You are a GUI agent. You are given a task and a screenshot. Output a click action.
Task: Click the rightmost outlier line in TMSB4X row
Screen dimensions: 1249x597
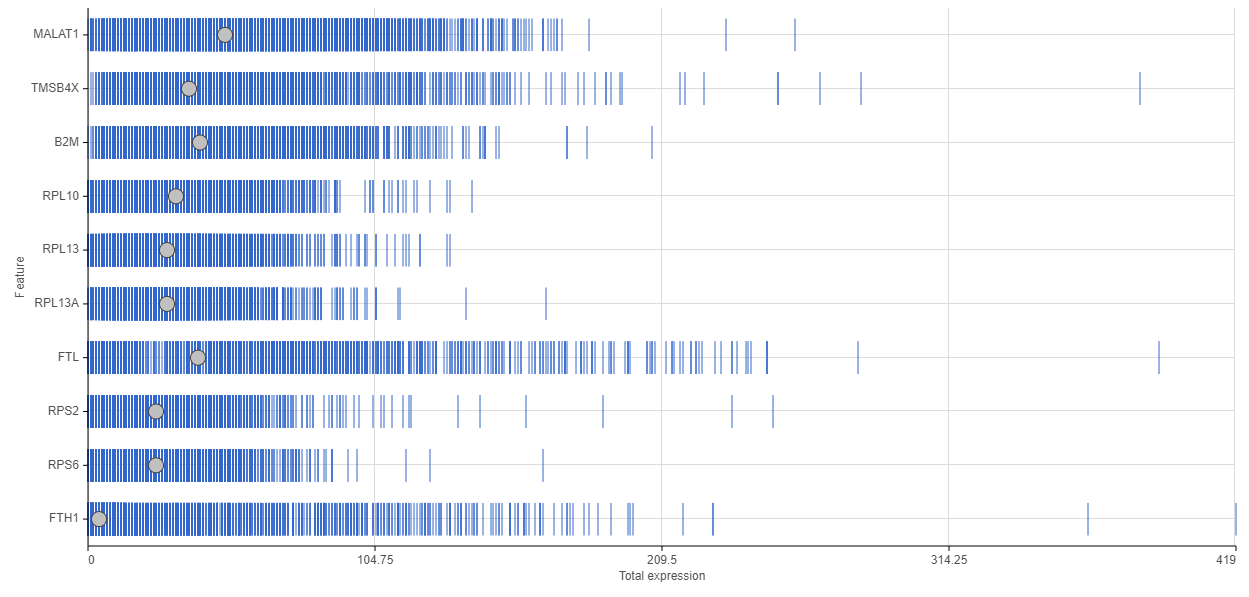1140,89
